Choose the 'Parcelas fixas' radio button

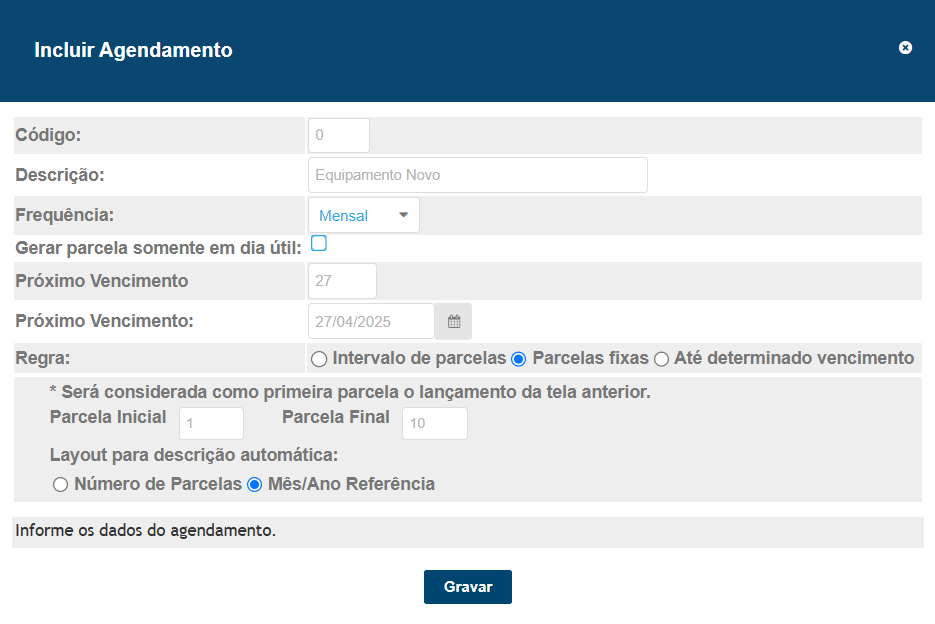click(x=519, y=359)
